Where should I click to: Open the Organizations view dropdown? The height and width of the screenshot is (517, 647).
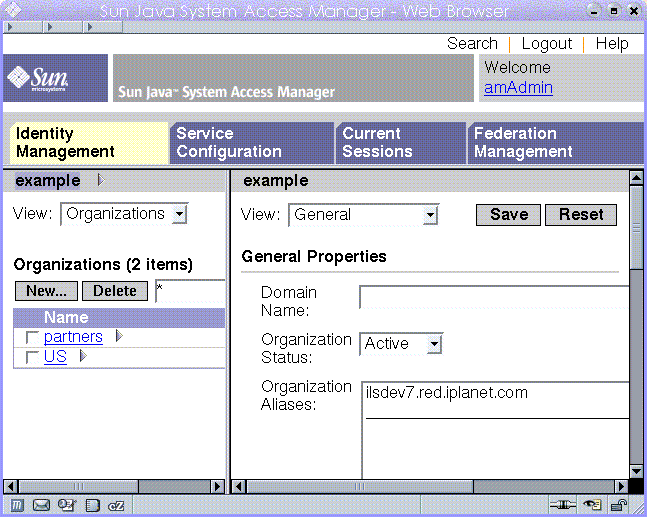(124, 214)
